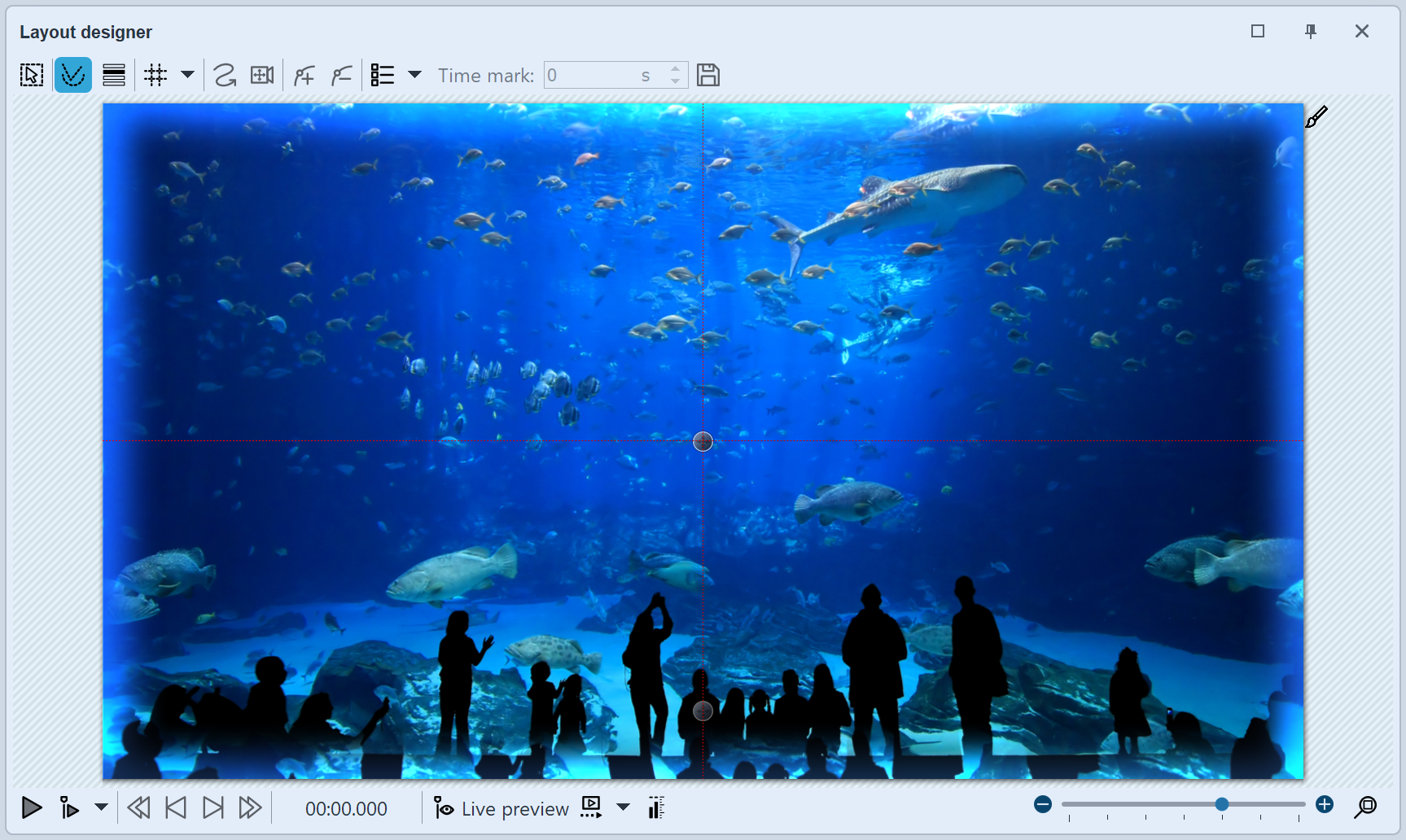Open the play-from options dropdown
Viewport: 1406px width, 840px height.
tap(102, 808)
